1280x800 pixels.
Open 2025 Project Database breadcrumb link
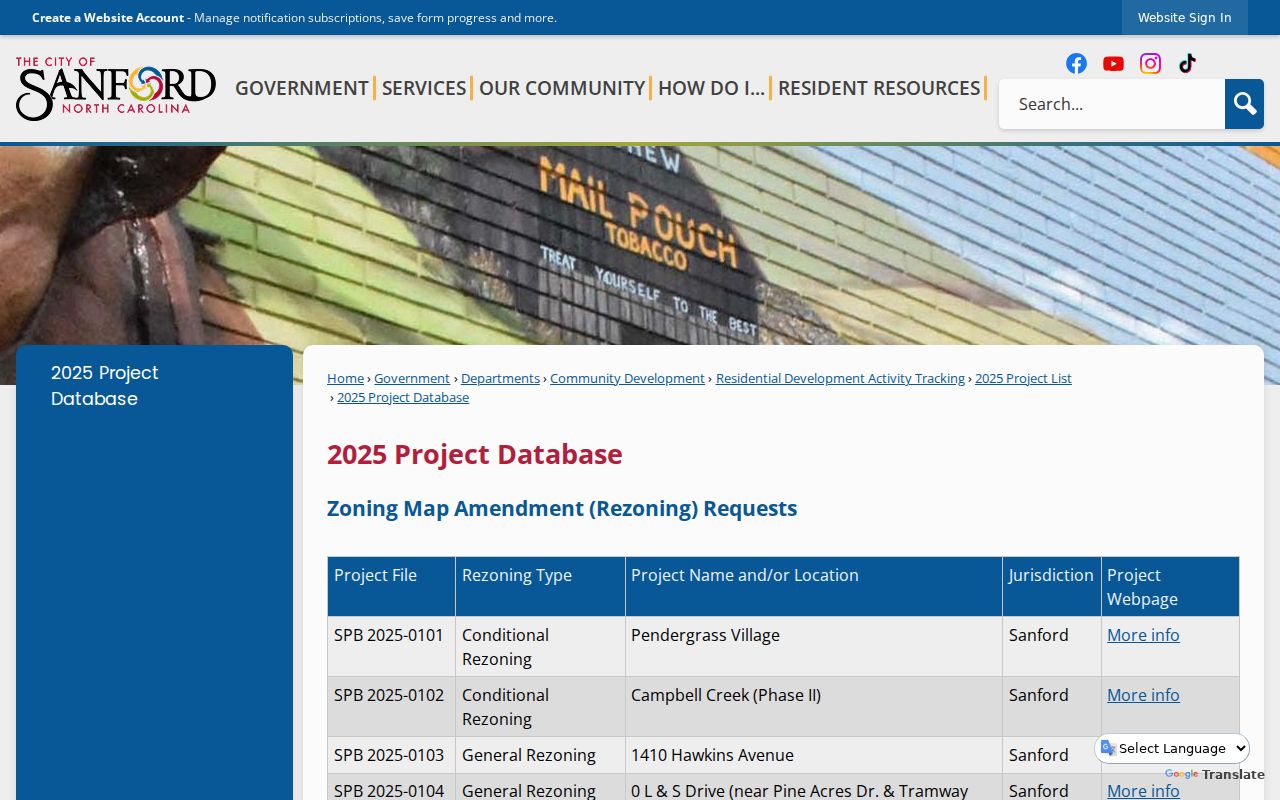point(403,397)
